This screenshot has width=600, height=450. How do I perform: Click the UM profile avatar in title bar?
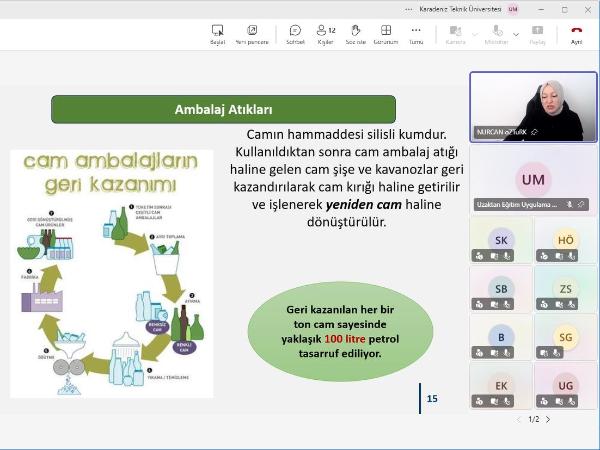[x=513, y=9]
